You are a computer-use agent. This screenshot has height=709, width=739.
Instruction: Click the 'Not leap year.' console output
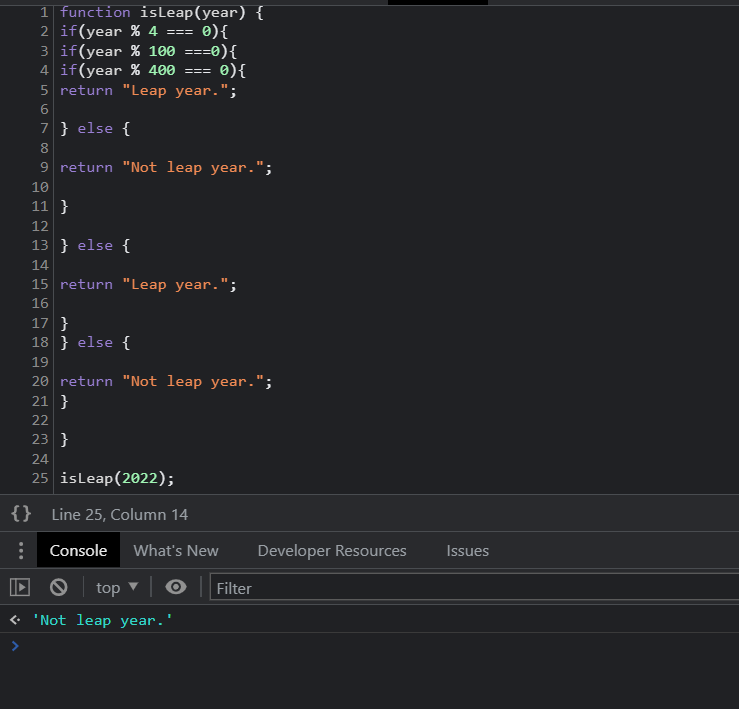(102, 620)
